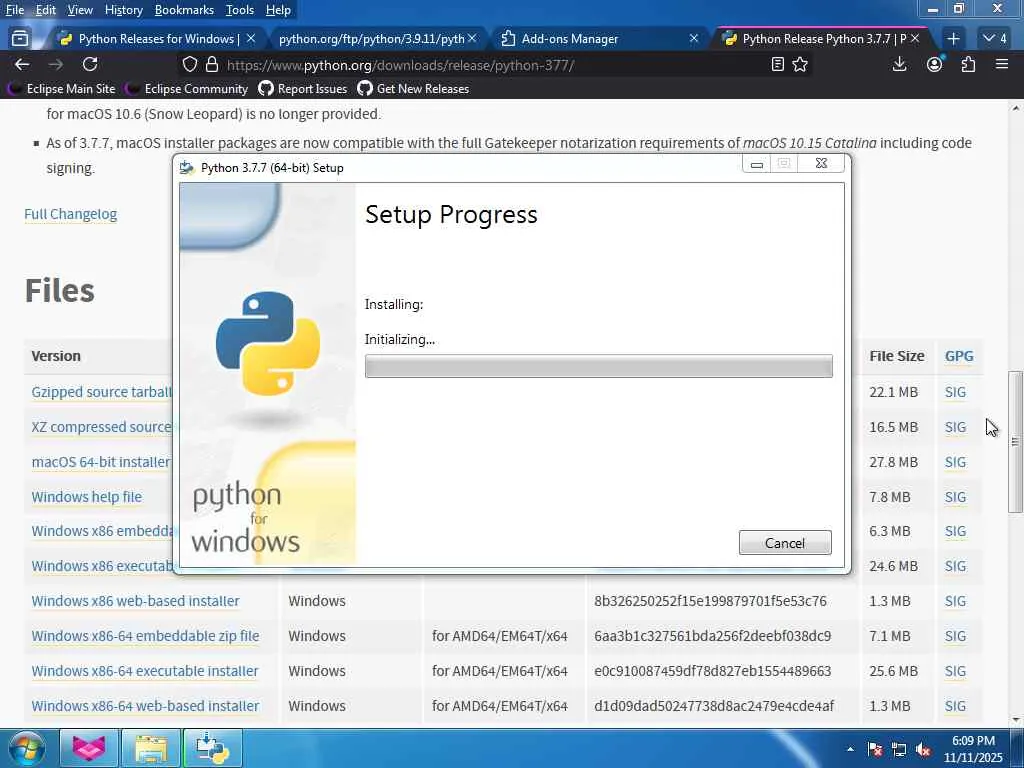1024x768 pixels.
Task: Open the hamburger application menu
Action: 1002,64
